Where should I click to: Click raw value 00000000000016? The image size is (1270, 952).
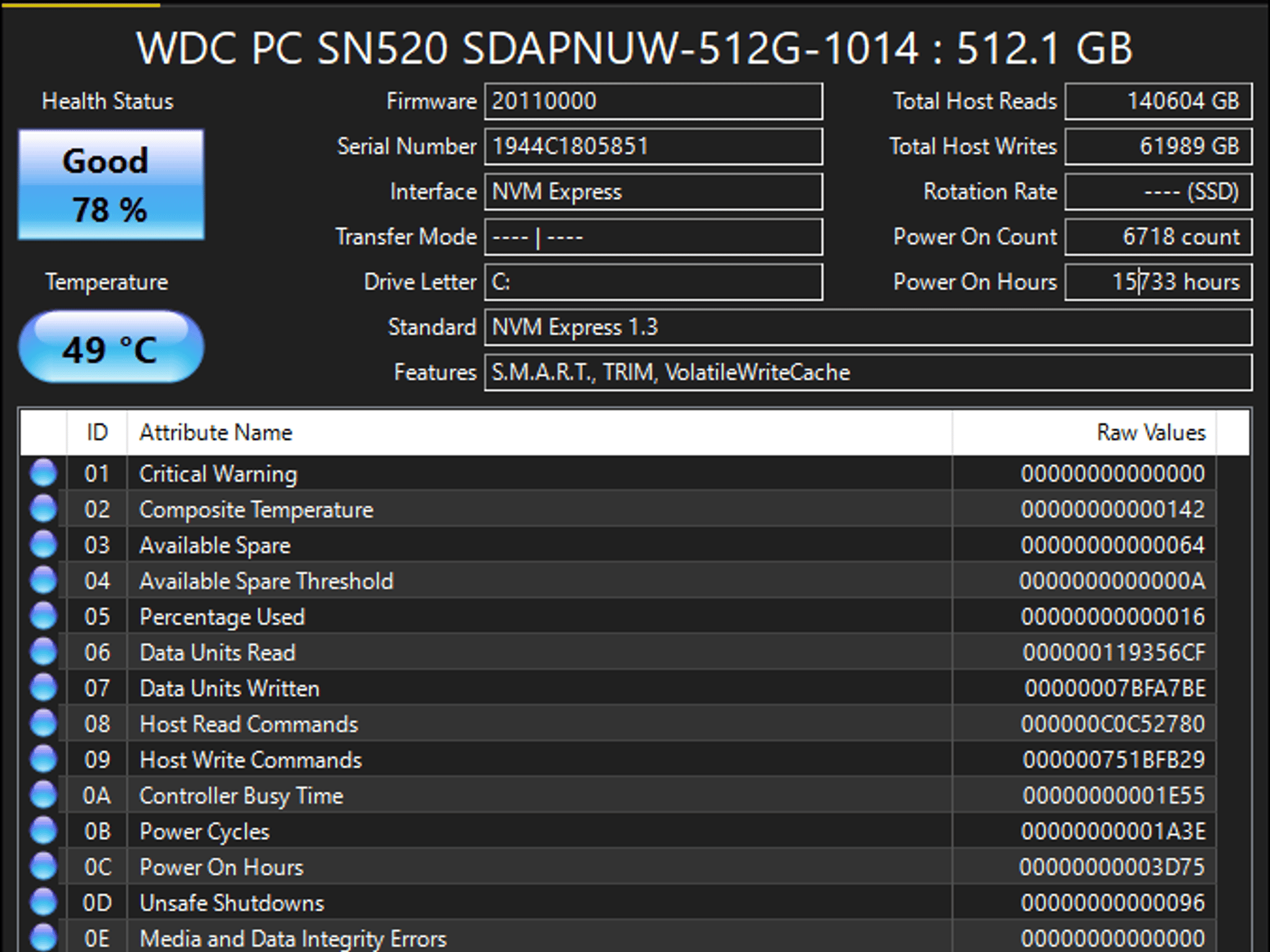click(1113, 617)
